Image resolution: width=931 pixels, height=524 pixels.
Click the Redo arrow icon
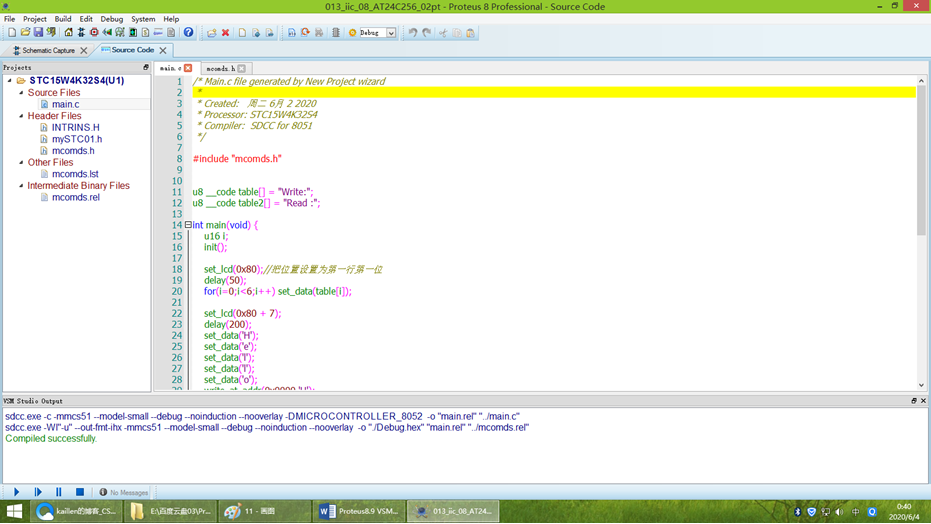(x=427, y=33)
